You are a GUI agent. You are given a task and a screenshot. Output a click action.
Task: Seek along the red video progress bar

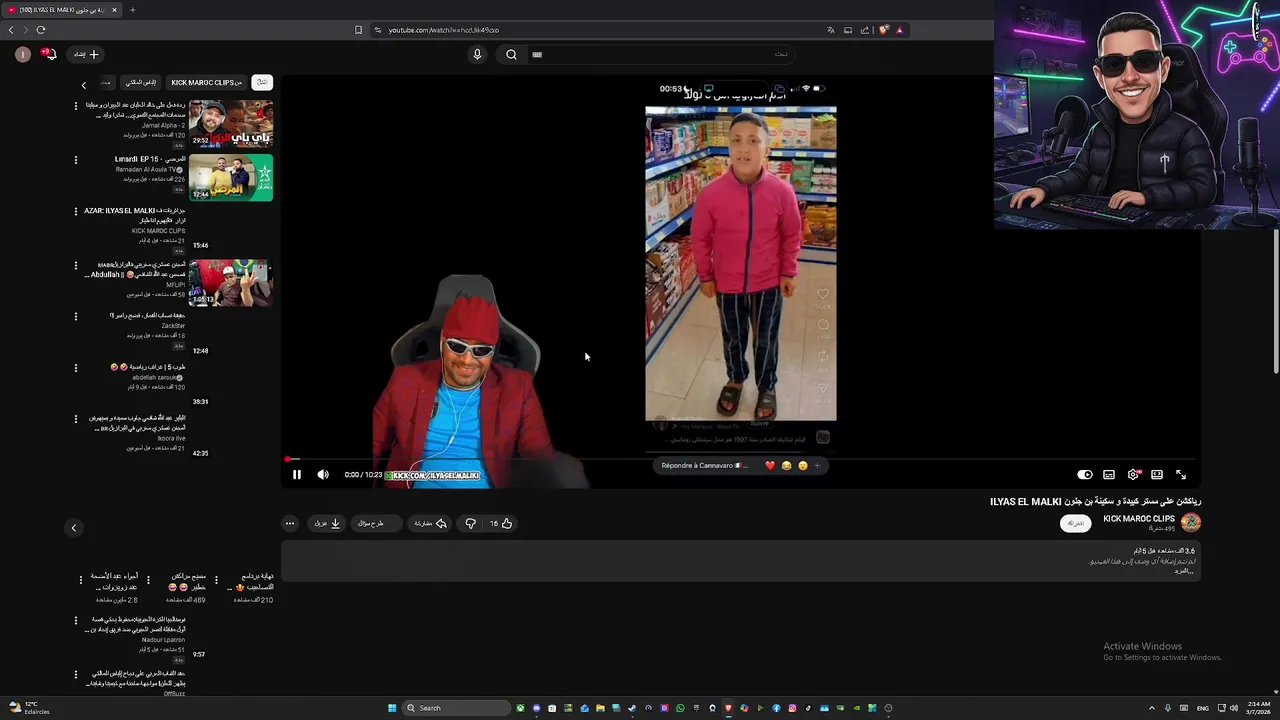point(740,460)
